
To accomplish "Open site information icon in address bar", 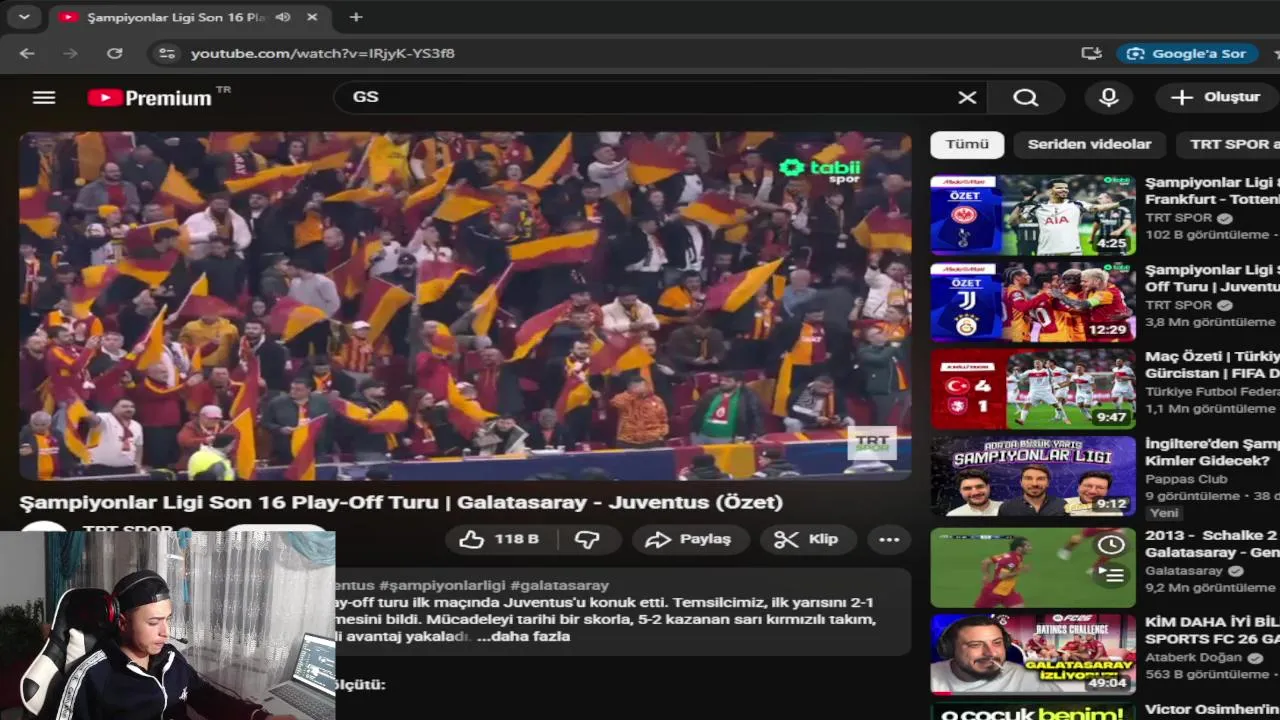I will (x=167, y=53).
